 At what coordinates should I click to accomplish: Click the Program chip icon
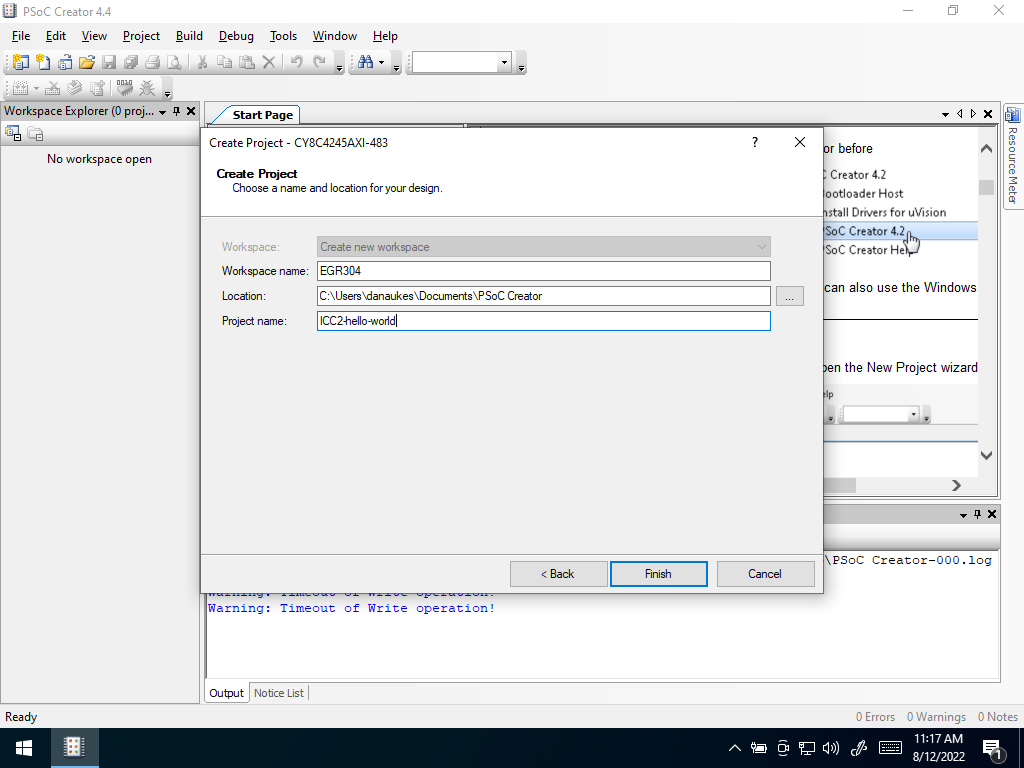(x=125, y=88)
